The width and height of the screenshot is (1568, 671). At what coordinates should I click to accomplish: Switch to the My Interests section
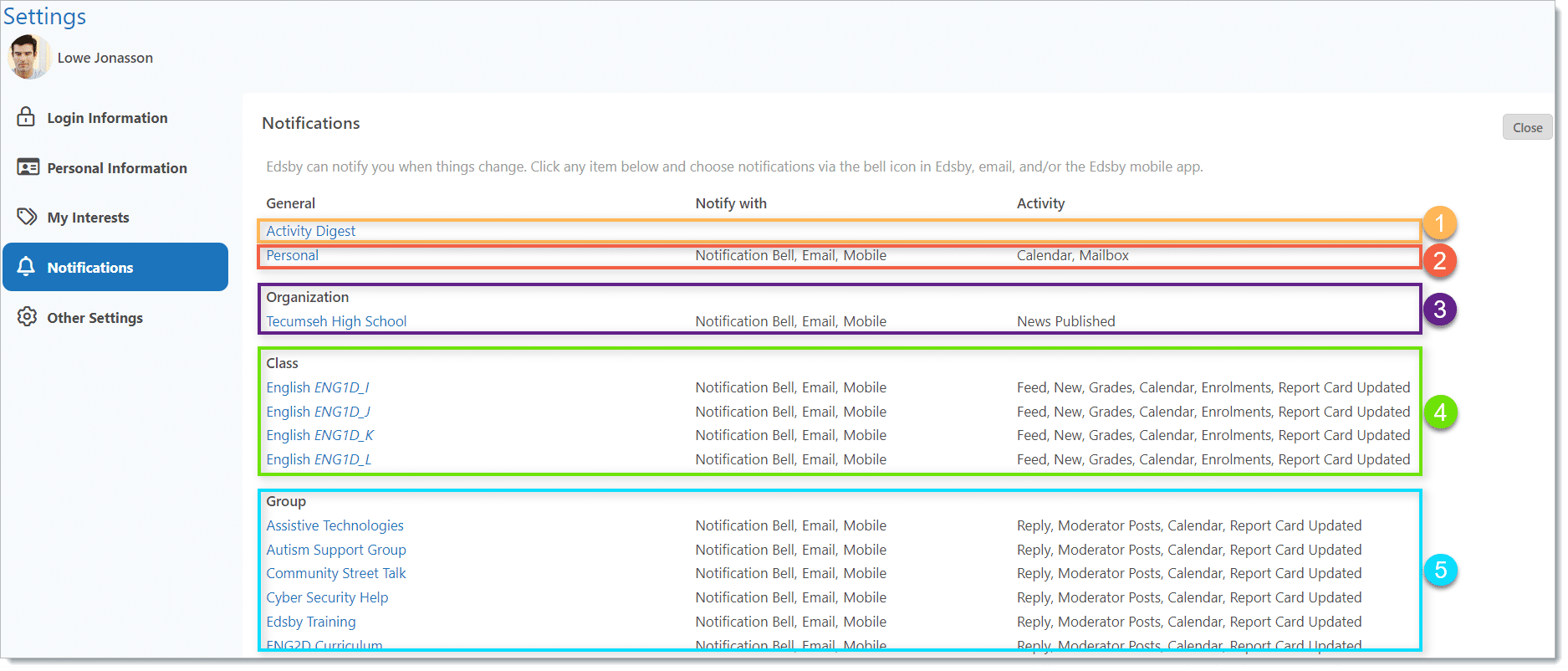coord(88,218)
